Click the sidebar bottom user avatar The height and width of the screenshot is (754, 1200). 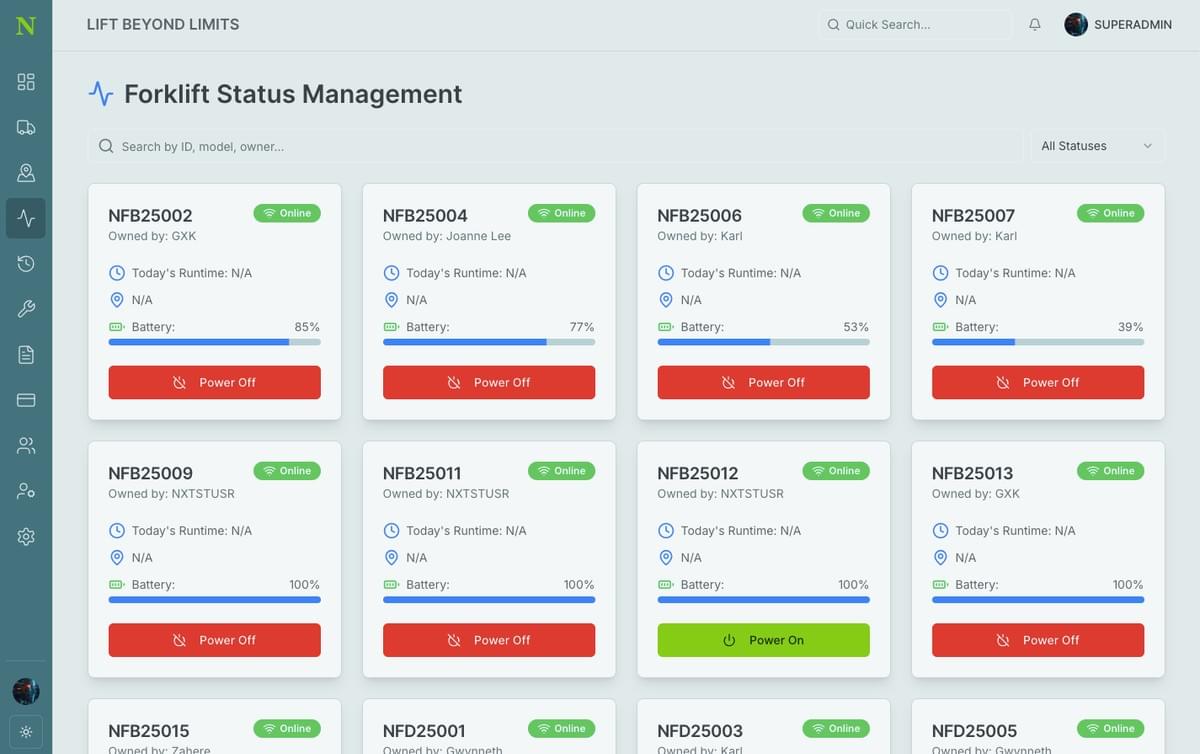coord(26,691)
